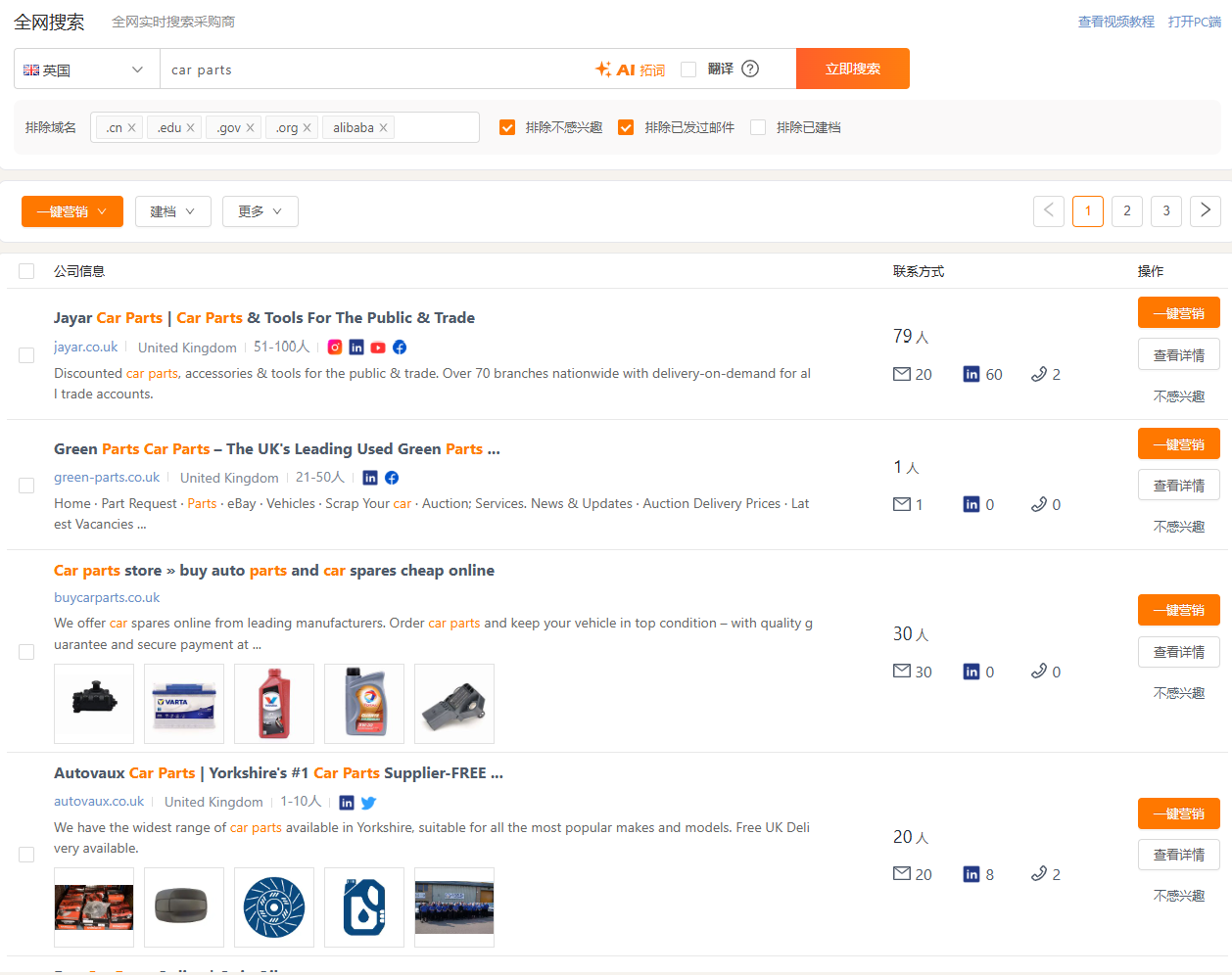Select all companies with header checkbox
Image resolution: width=1232 pixels, height=975 pixels.
[x=26, y=271]
